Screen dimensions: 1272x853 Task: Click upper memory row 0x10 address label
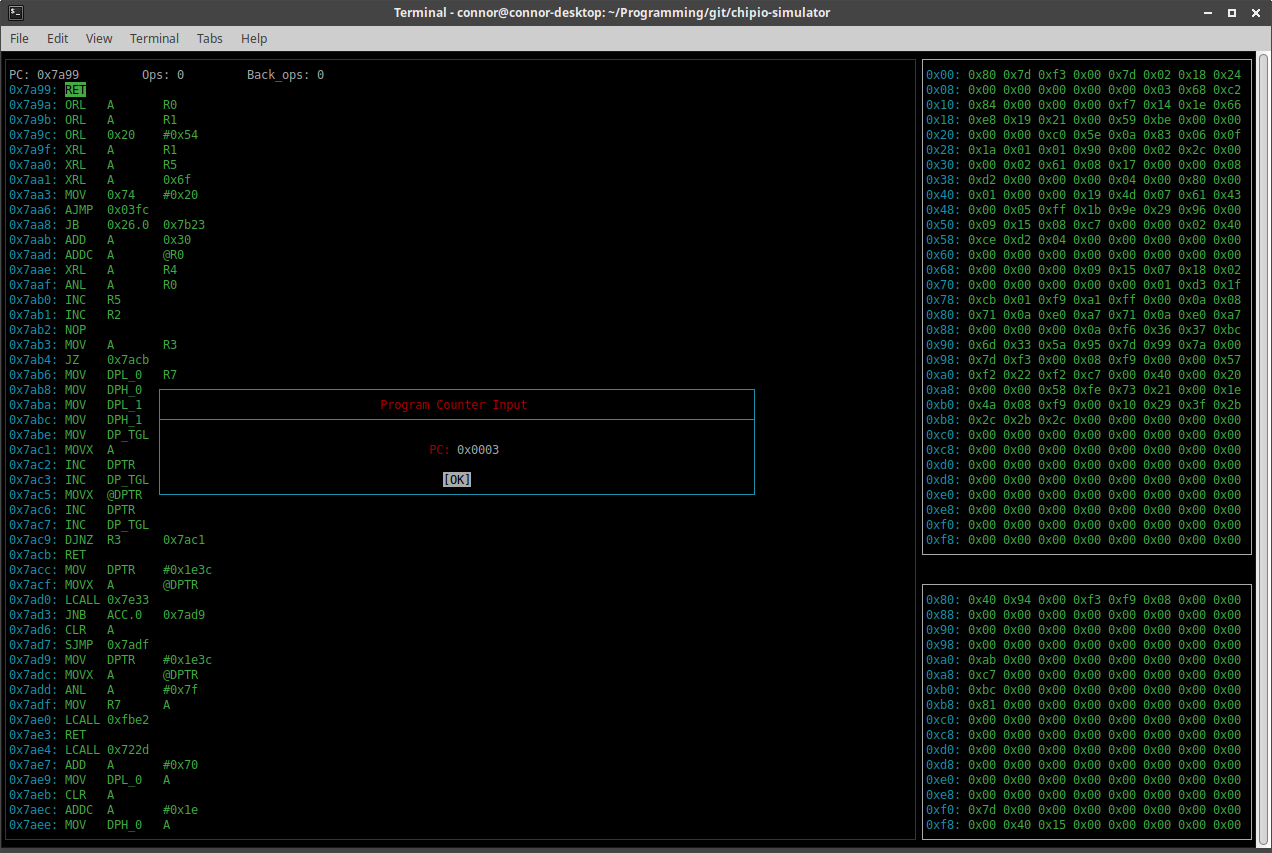tap(943, 105)
